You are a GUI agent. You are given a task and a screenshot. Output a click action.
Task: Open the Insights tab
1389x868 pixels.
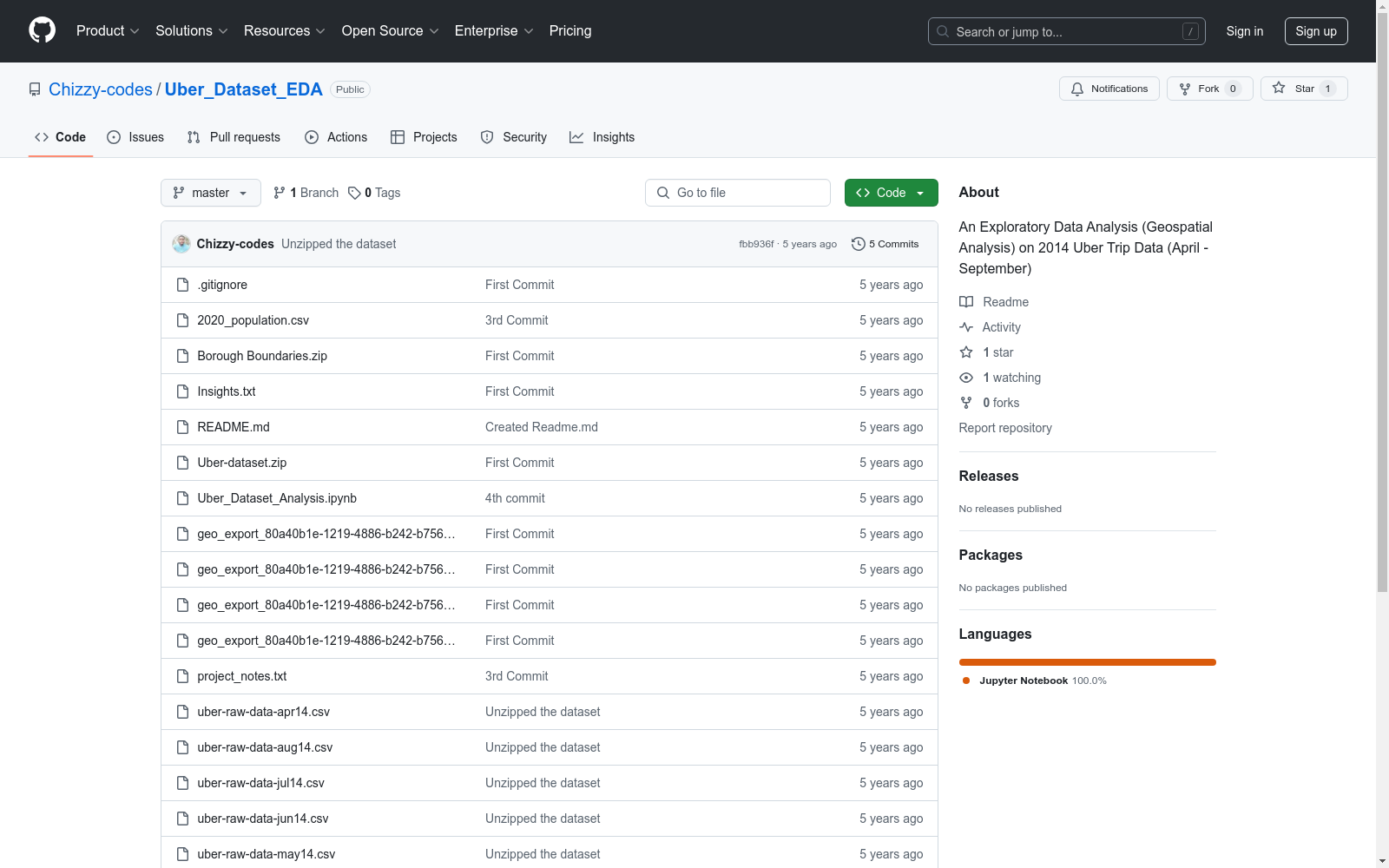602,137
